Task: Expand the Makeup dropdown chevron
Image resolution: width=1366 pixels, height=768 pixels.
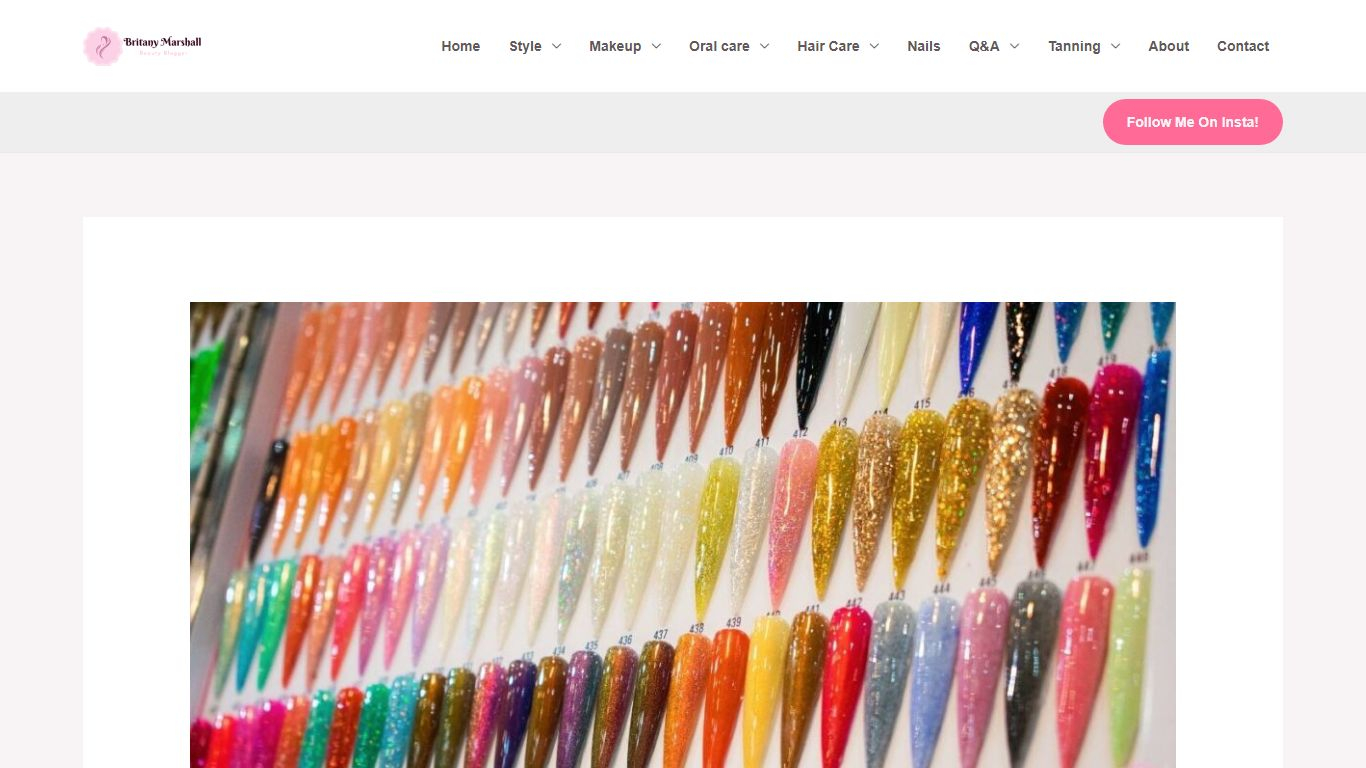Action: point(656,46)
